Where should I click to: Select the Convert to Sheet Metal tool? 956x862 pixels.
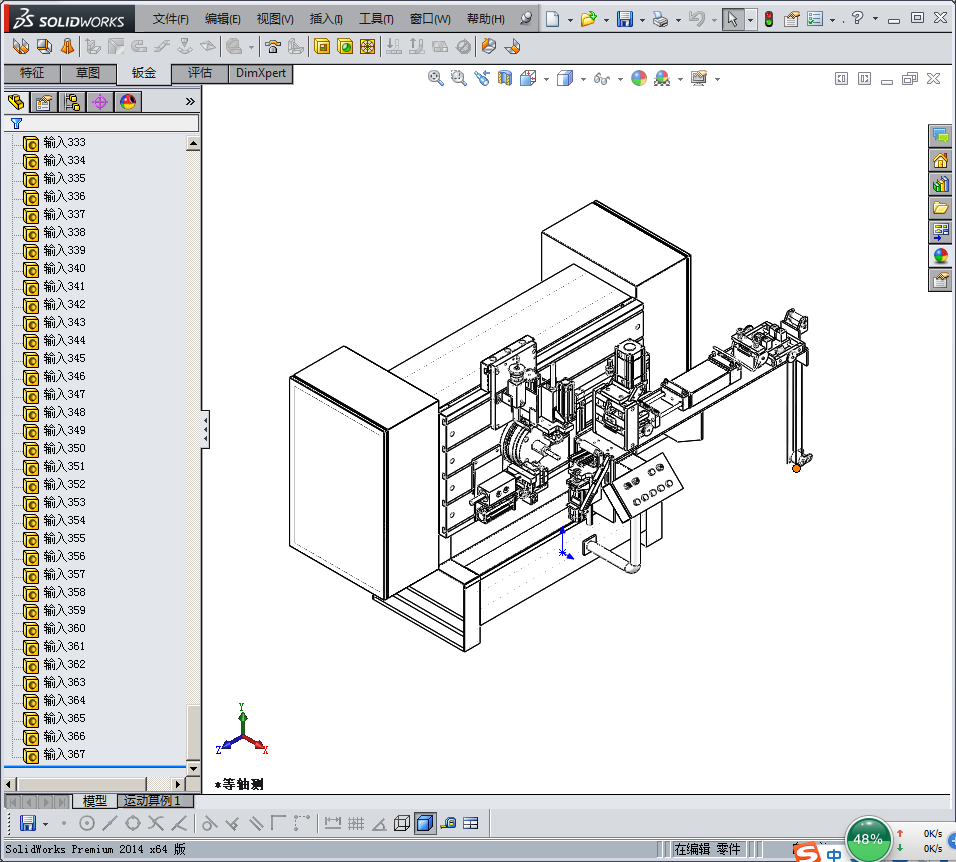point(44,46)
